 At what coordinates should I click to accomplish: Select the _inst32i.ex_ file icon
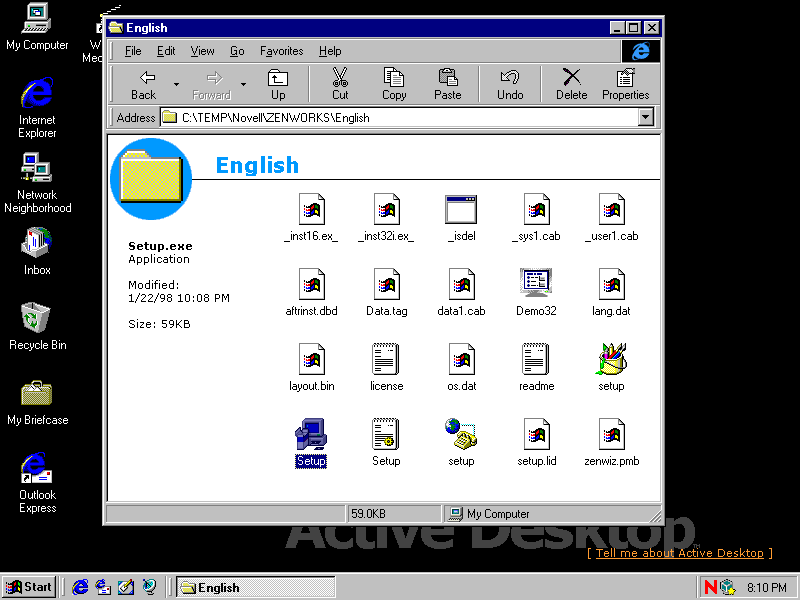386,209
